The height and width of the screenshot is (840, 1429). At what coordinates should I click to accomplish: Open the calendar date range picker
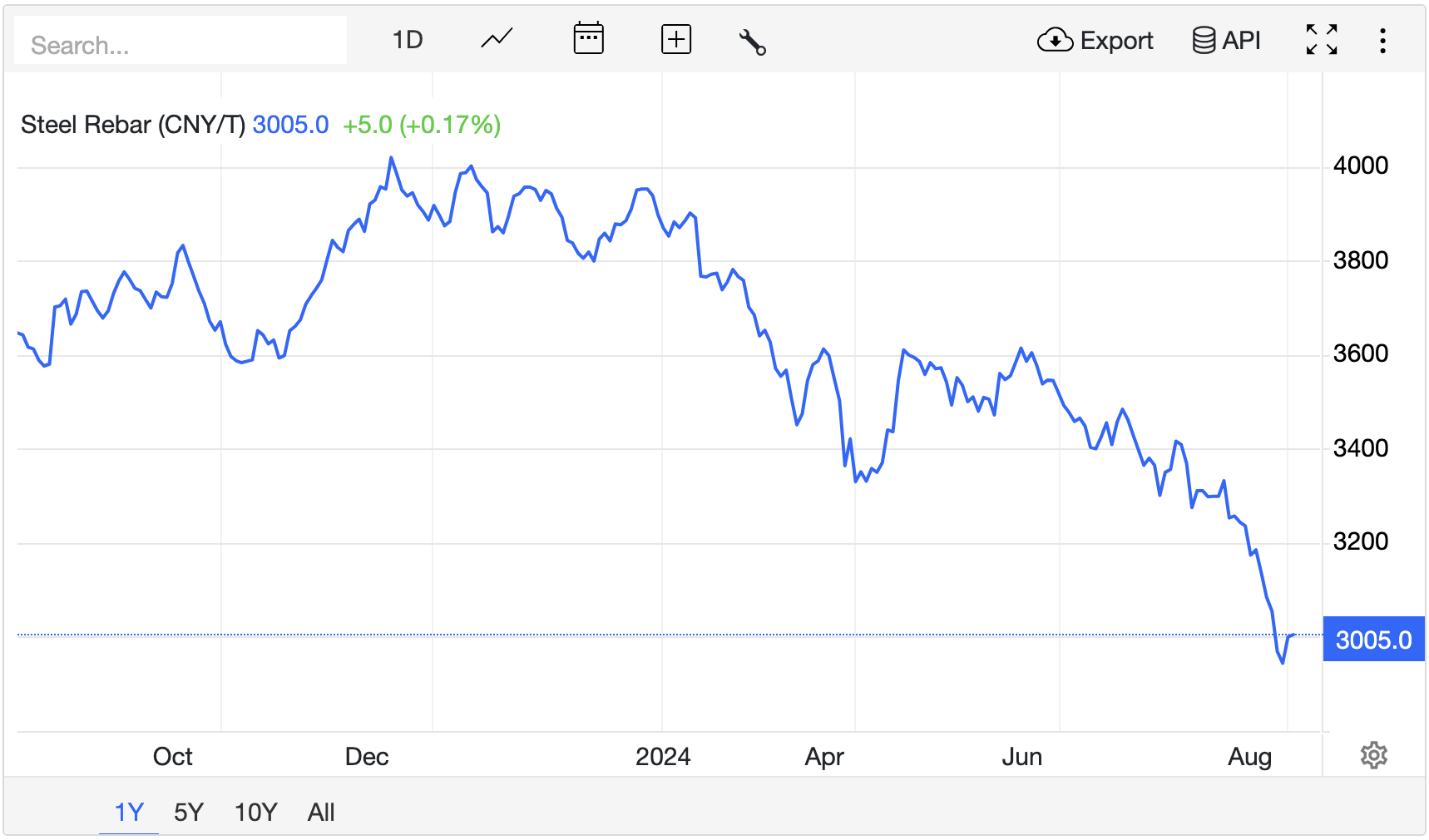588,39
